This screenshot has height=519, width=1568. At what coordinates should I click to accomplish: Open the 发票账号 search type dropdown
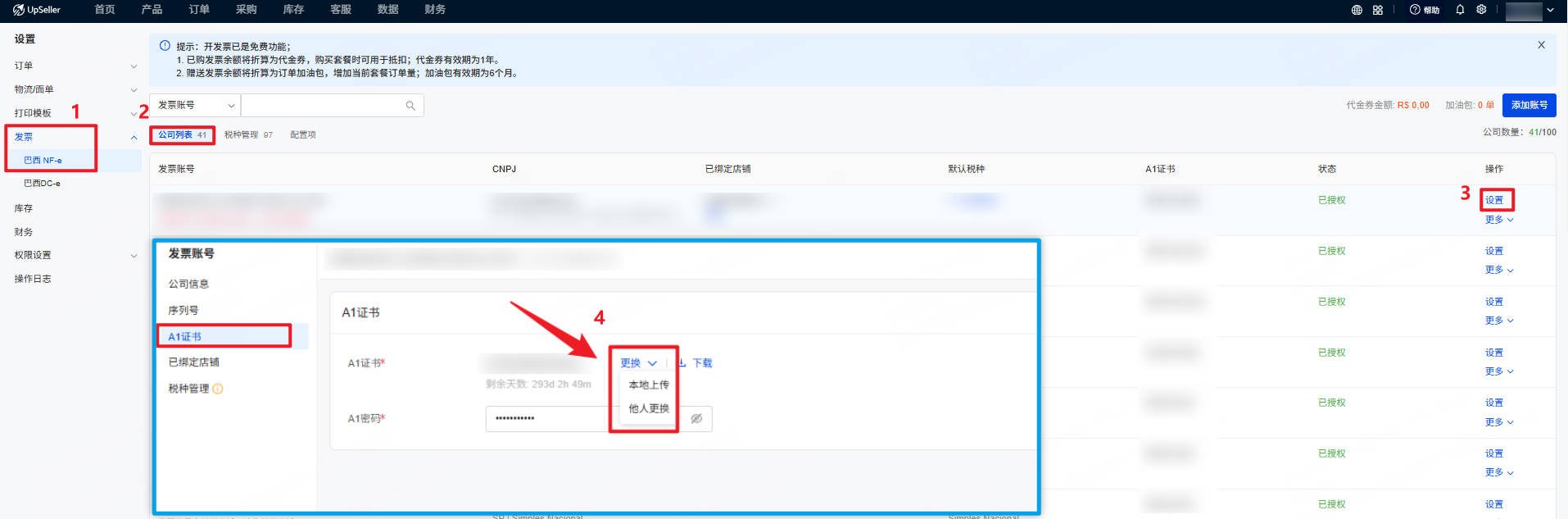pyautogui.click(x=195, y=106)
